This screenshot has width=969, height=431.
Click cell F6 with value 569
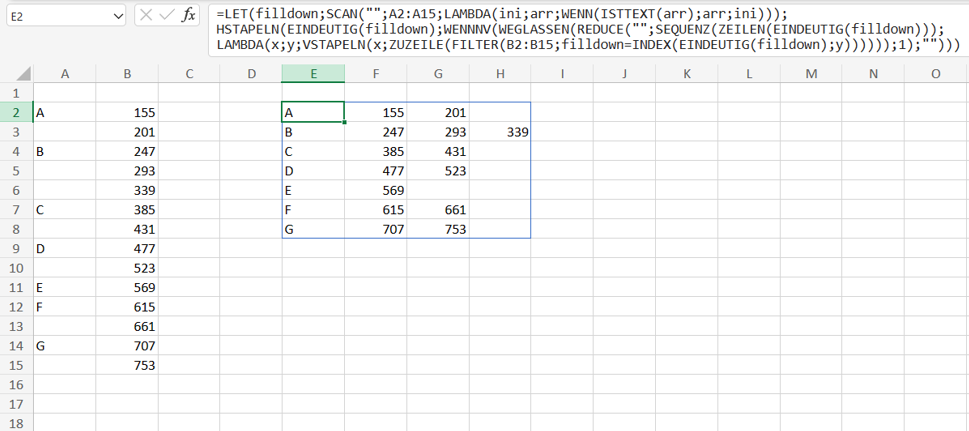point(376,190)
